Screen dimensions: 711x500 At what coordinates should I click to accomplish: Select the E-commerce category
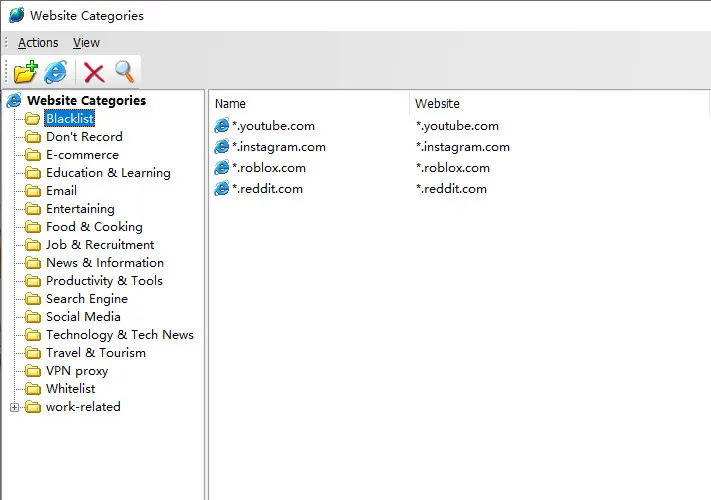83,155
